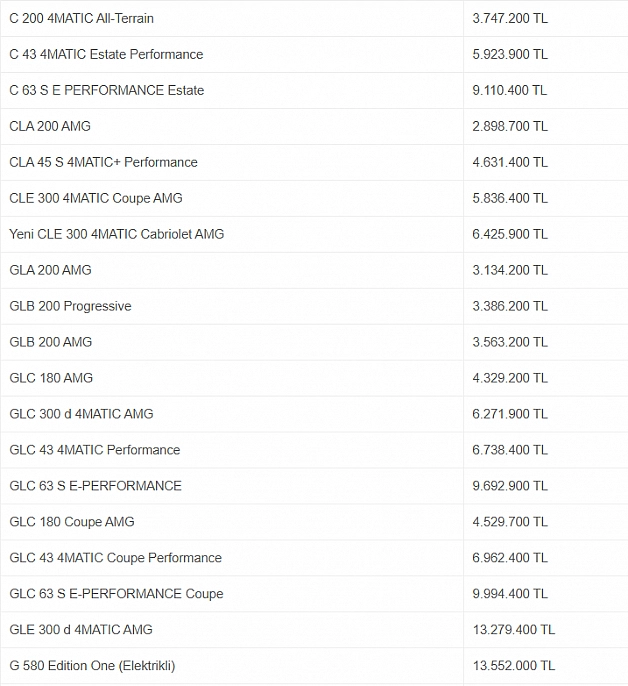Select Yeni CLE 300 4MATIC Cabriolet AMG

click(116, 234)
